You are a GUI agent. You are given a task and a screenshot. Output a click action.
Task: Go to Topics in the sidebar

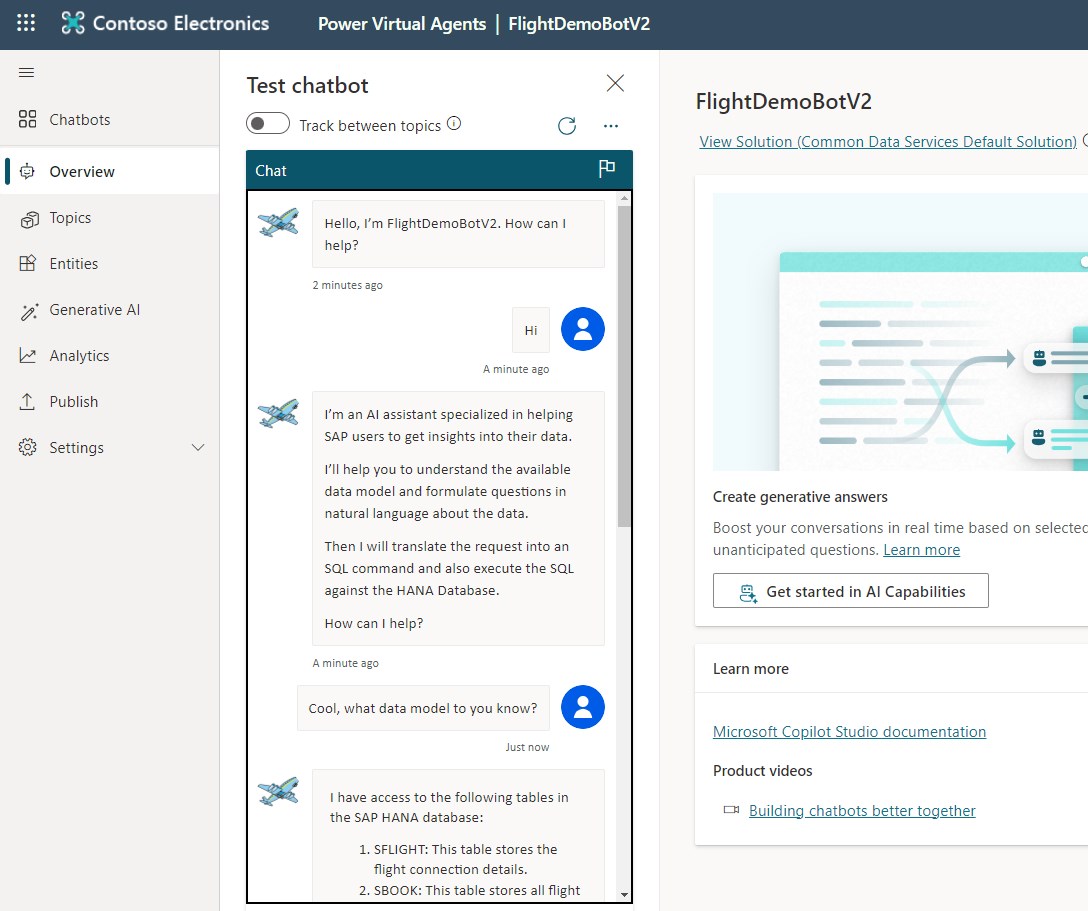(x=110, y=218)
